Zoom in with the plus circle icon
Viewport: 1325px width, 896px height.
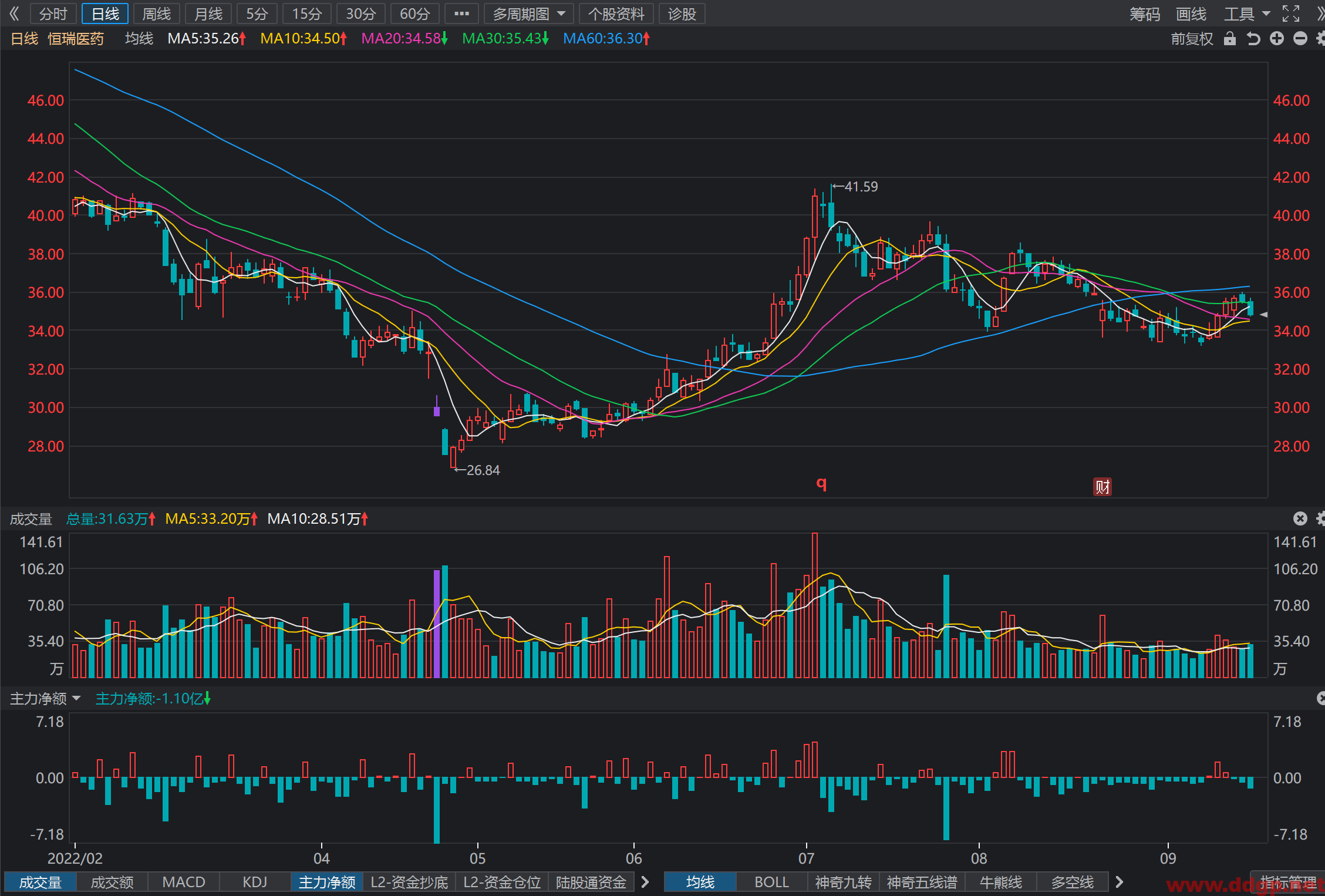click(1277, 39)
